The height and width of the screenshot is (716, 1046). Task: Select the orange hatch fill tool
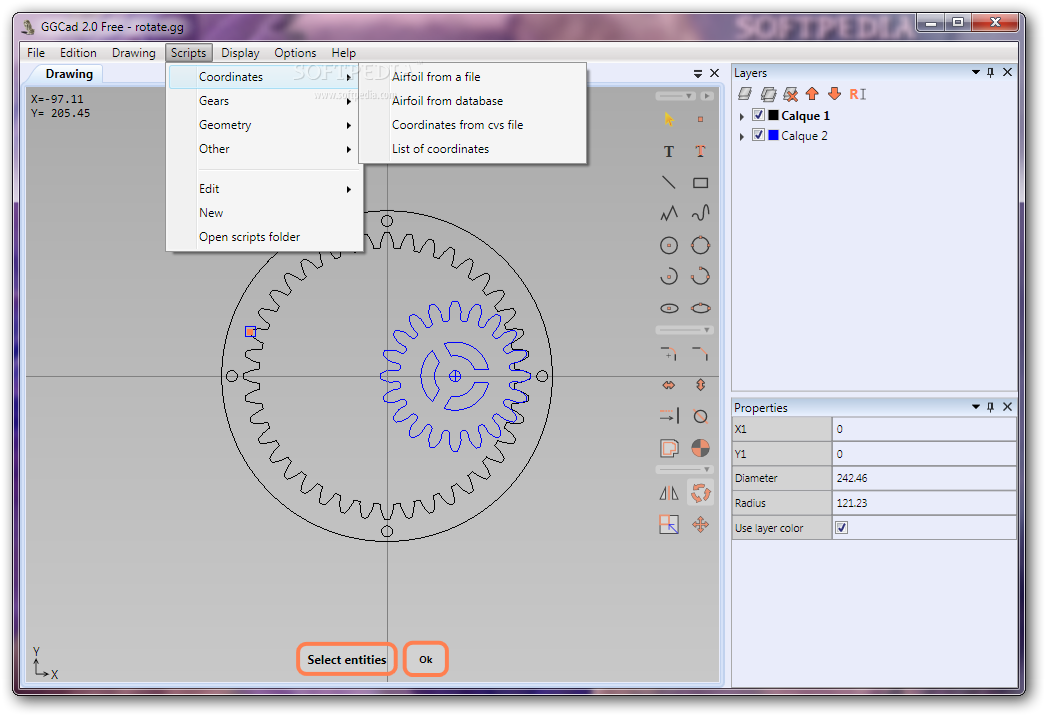tap(700, 448)
